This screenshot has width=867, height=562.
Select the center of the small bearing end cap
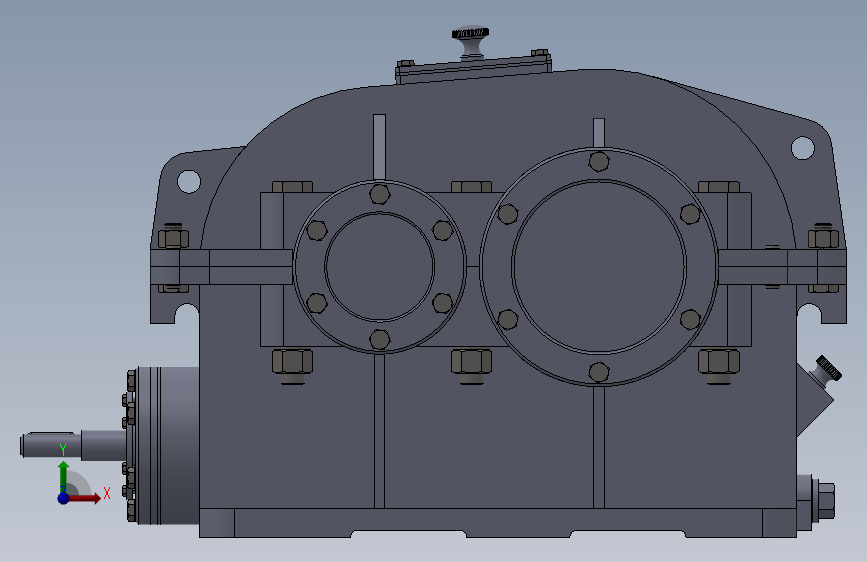pos(380,266)
